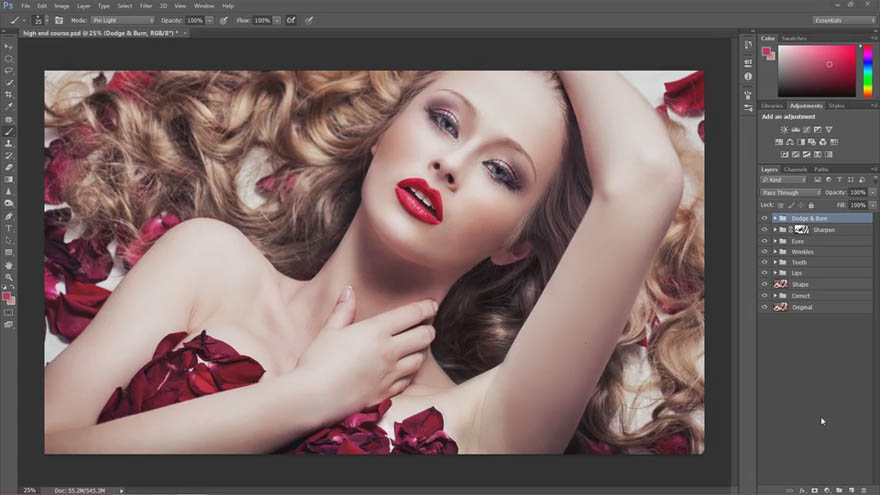Click the lock all layer icon

811,205
